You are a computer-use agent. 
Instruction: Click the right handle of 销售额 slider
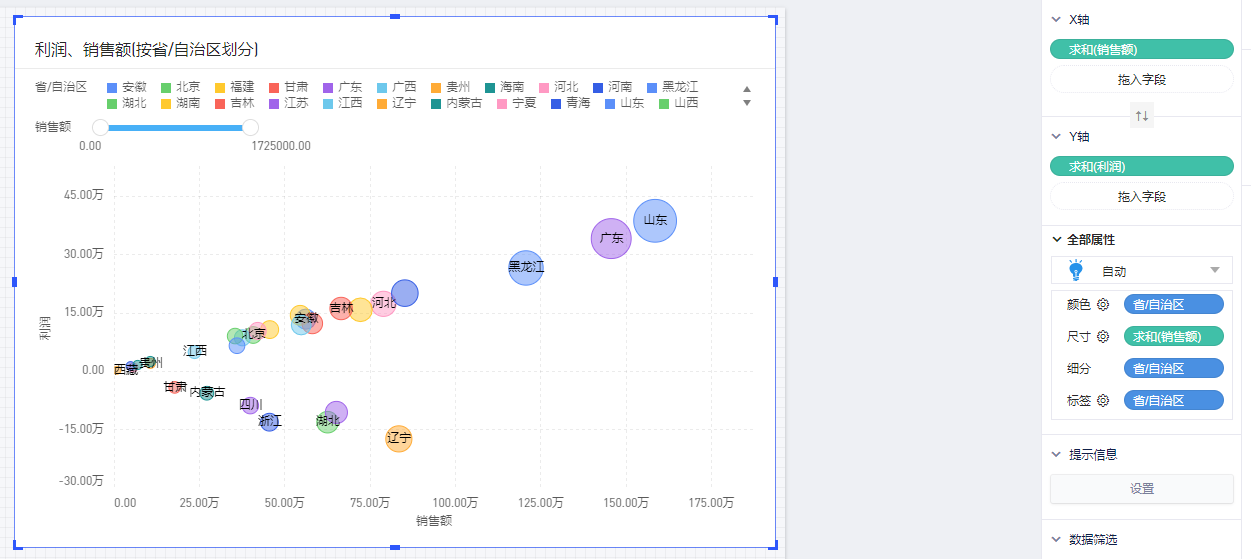click(x=251, y=127)
